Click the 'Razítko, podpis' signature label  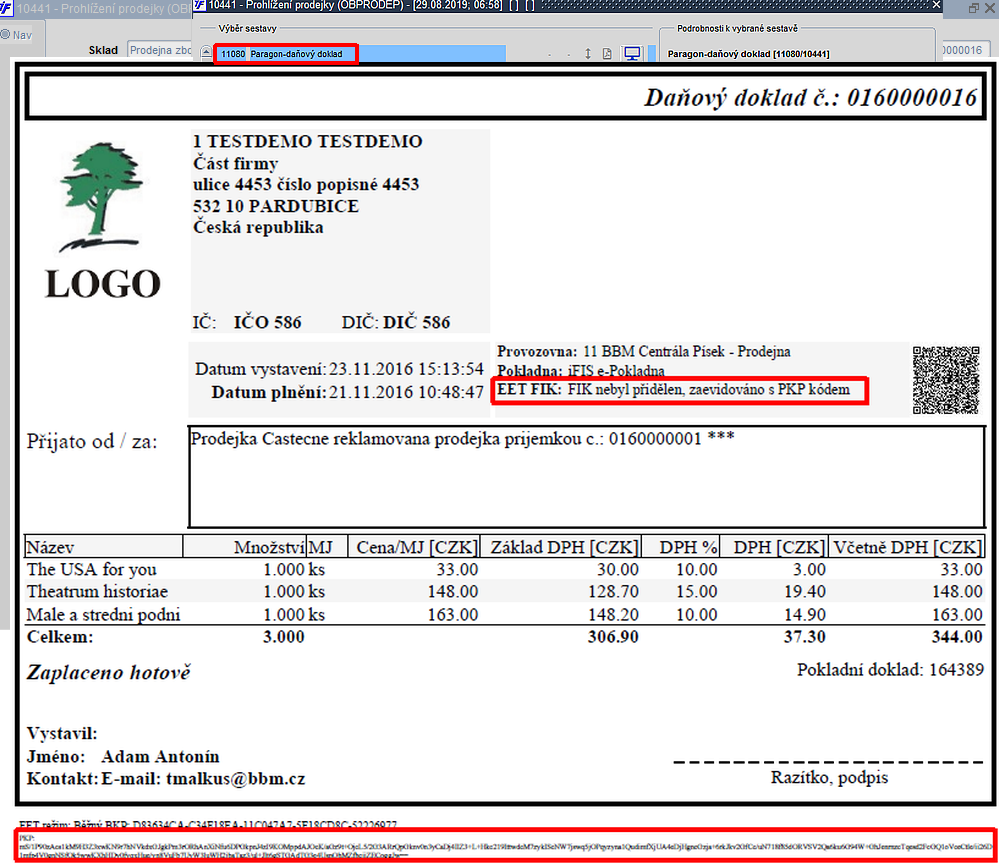[x=829, y=777]
